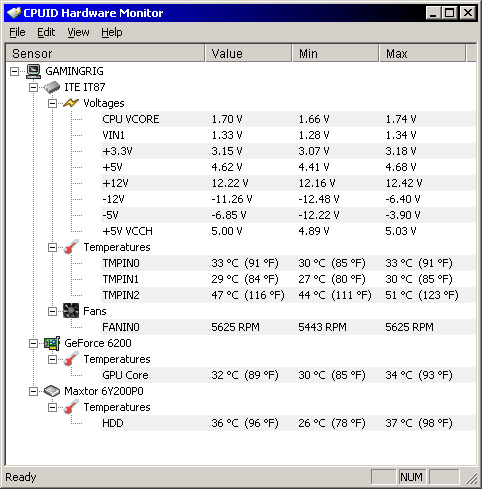Image resolution: width=482 pixels, height=489 pixels.
Task: Click the GAMINGRIG computer icon
Action: [33, 71]
